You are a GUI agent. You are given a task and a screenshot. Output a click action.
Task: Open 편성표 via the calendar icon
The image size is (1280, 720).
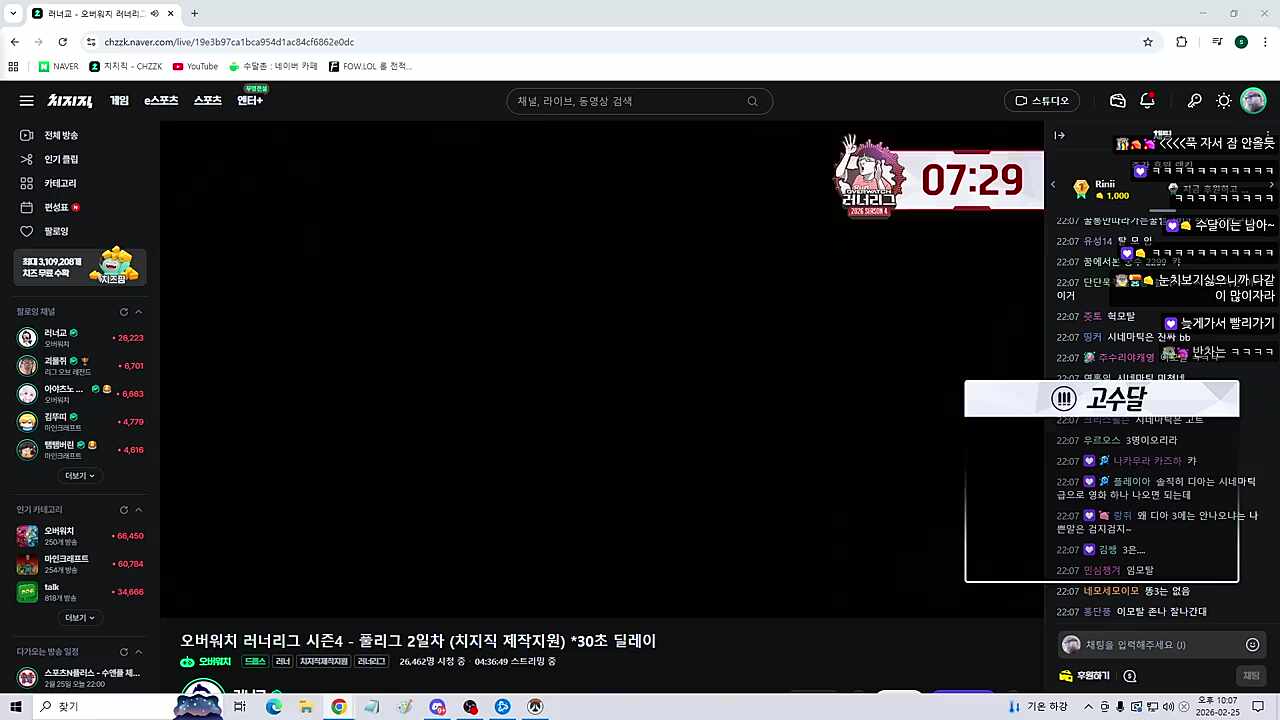pos(25,207)
